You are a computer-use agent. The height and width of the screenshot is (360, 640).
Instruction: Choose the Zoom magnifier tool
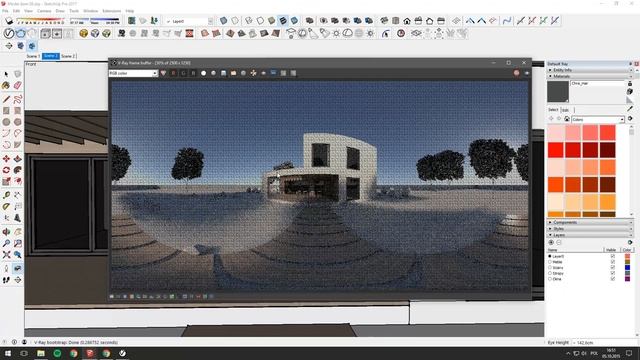(x=6, y=243)
